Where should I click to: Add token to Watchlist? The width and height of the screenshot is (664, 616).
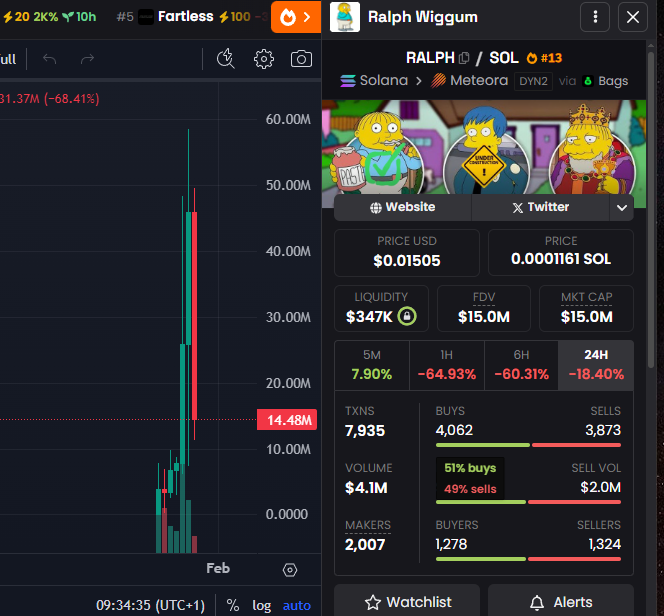tap(407, 602)
